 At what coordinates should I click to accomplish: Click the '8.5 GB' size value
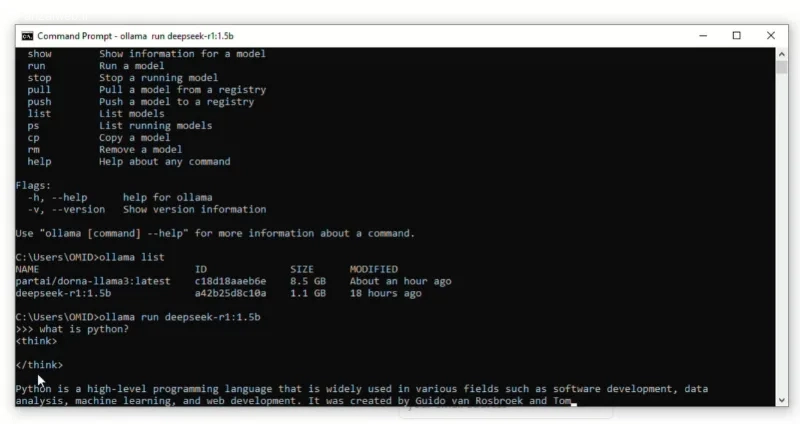[x=308, y=281]
